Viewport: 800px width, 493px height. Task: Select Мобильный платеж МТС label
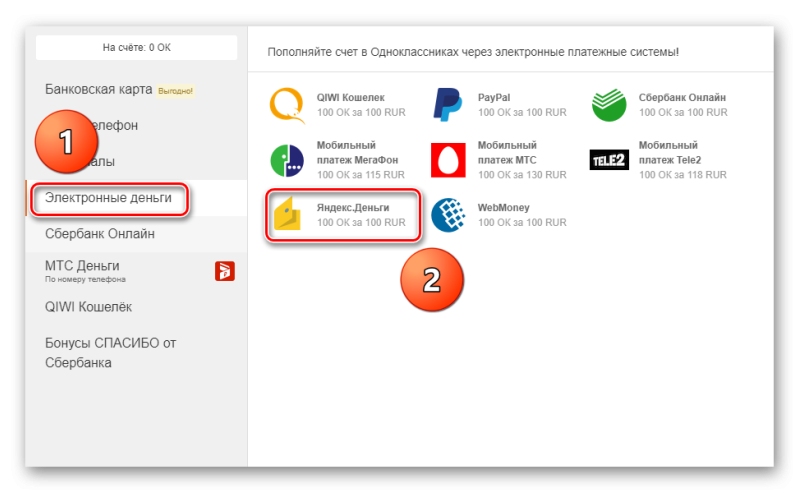pyautogui.click(x=507, y=153)
